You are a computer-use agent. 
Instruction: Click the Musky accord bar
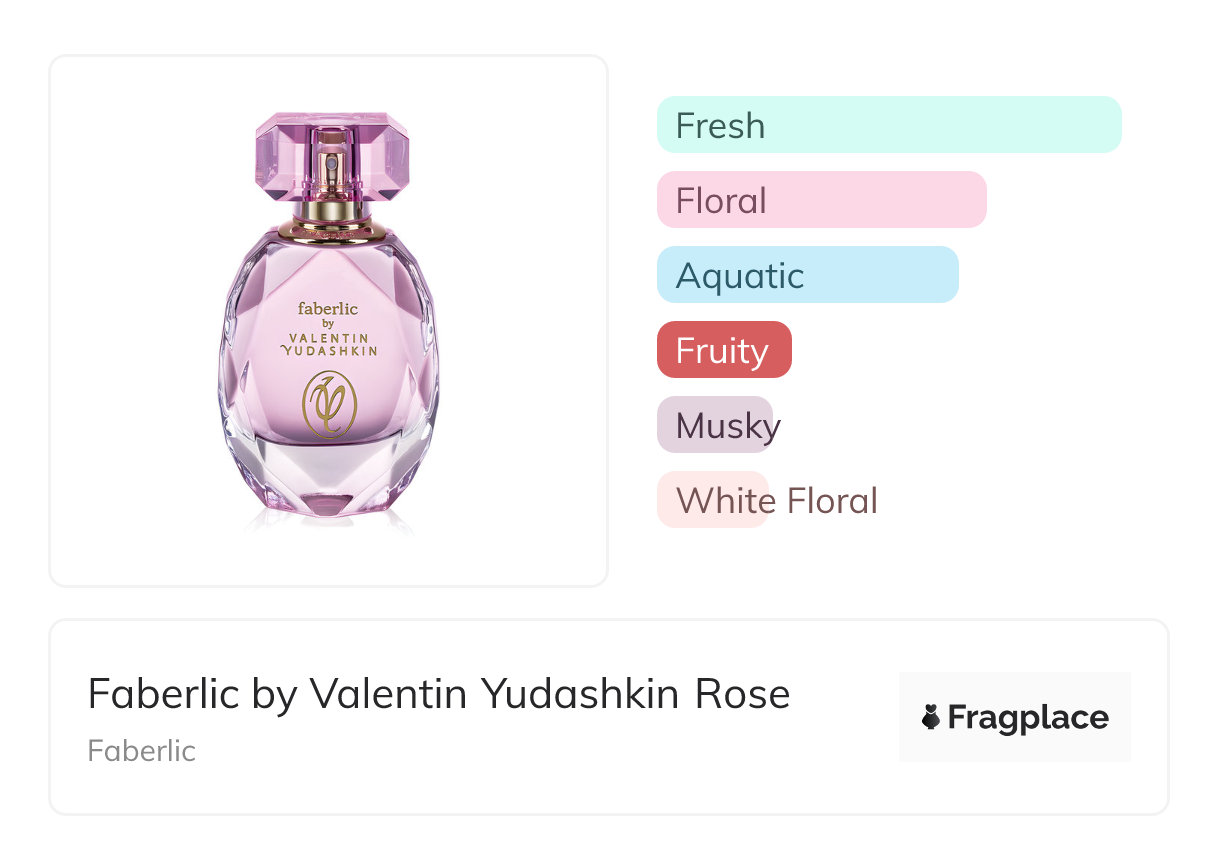[x=715, y=425]
